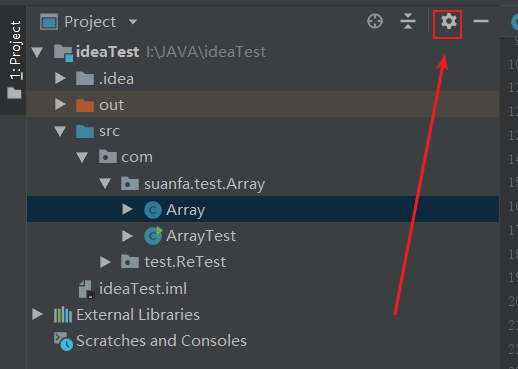Click the Scratches and Consoles icon
The width and height of the screenshot is (518, 369).
(x=63, y=341)
